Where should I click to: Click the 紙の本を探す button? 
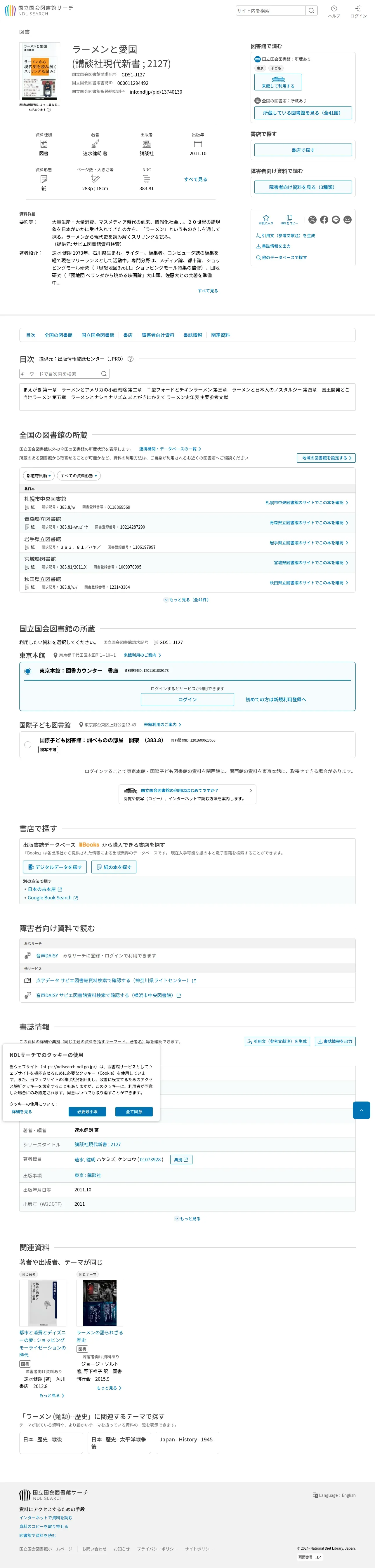point(114,867)
